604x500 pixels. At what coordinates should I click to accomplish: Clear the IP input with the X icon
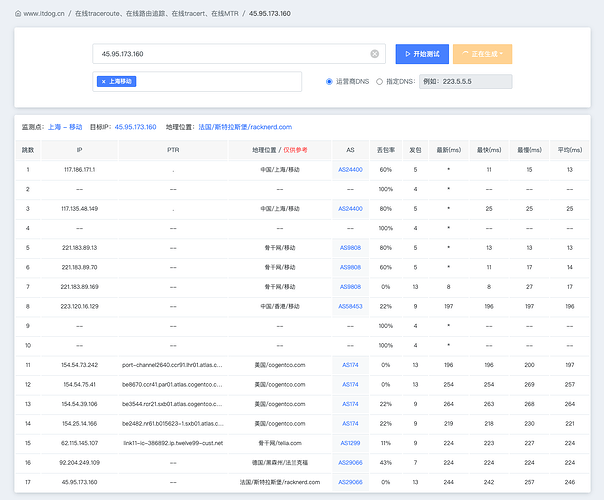coord(374,54)
